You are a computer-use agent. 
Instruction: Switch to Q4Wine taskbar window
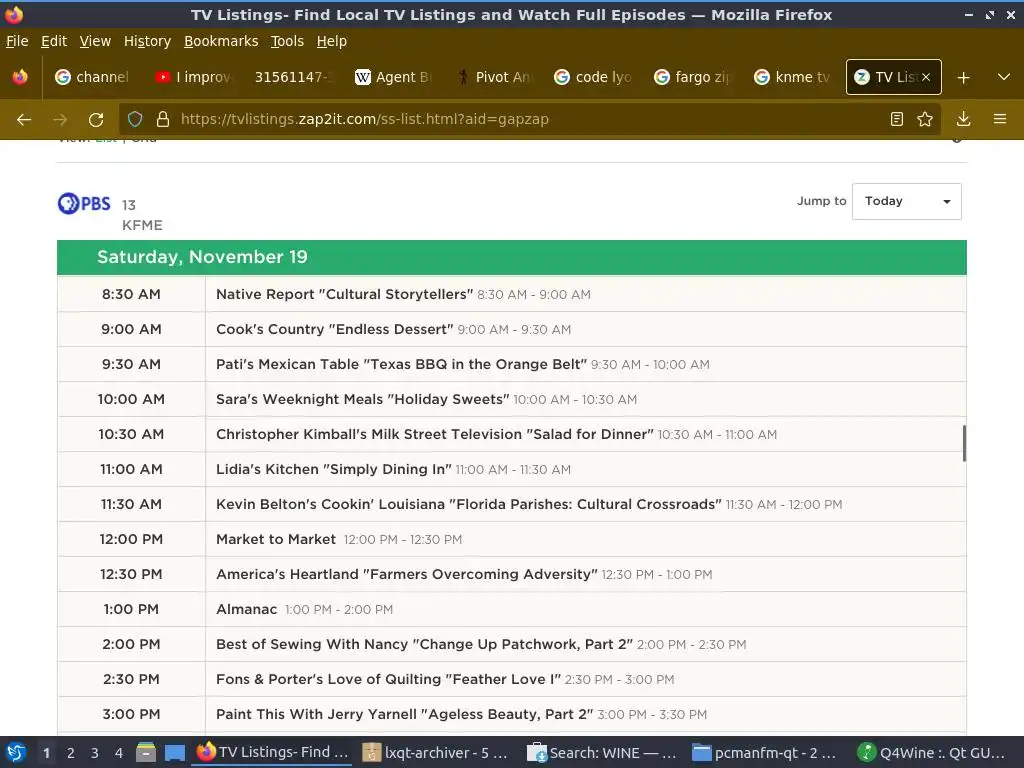tap(933, 752)
